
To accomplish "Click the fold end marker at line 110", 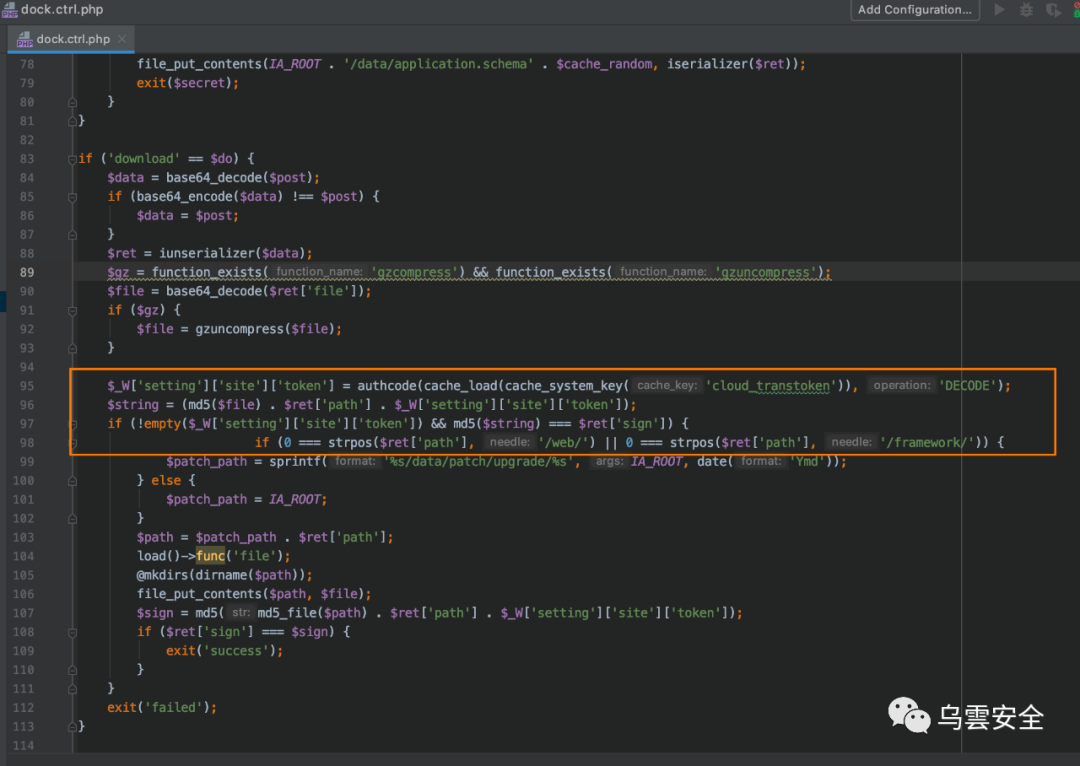I will [x=72, y=670].
